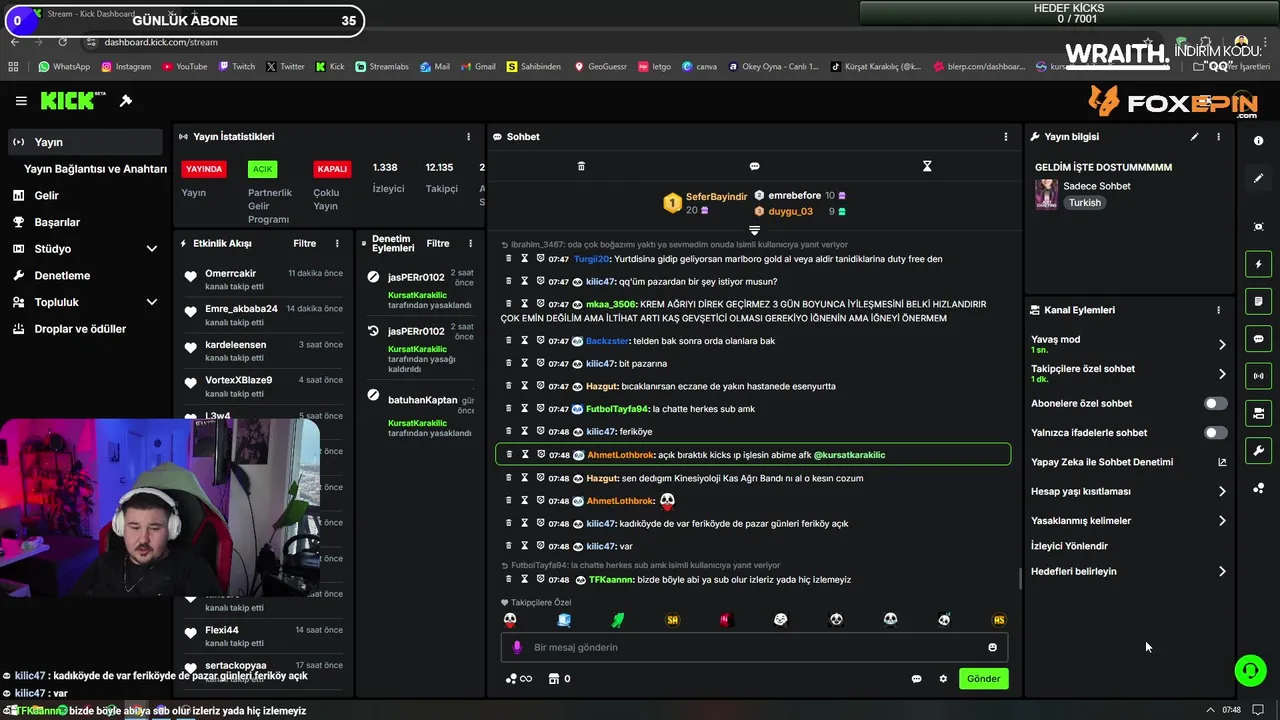Open Hedefleri belirleyin options arrow
This screenshot has width=1280, height=720.
1221,572
